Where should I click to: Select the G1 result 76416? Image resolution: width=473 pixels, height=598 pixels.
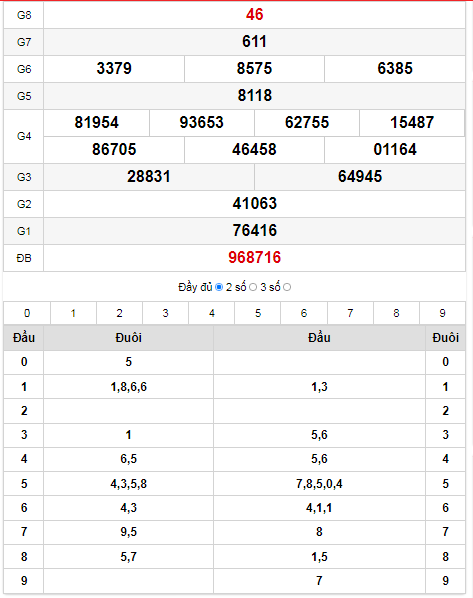[x=254, y=230]
